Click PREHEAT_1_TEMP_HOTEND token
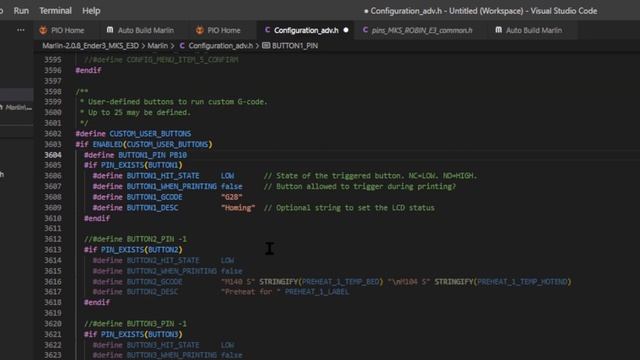Image resolution: width=640 pixels, height=360 pixels. [x=522, y=282]
